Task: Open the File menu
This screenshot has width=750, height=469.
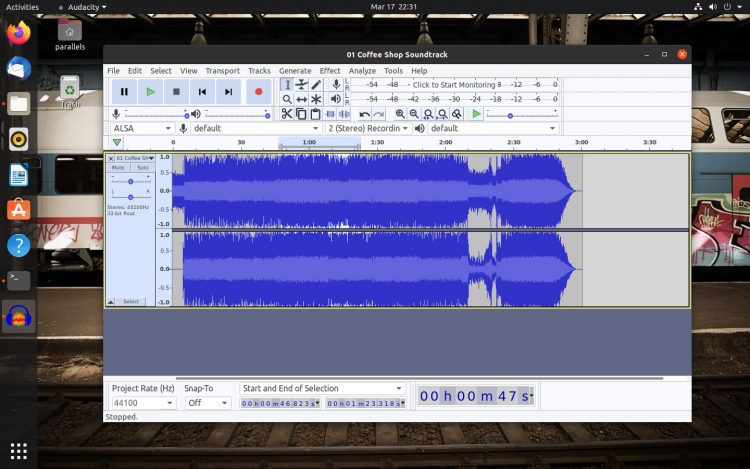Action: coord(113,71)
